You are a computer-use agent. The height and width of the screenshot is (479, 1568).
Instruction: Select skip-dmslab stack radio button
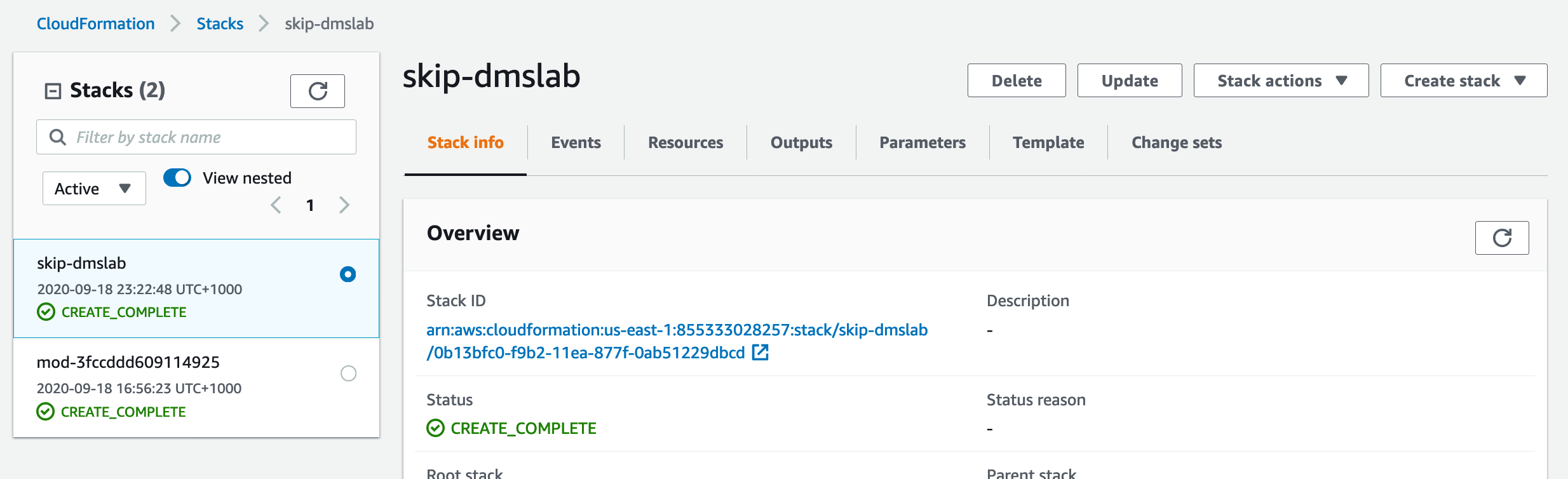pos(348,274)
